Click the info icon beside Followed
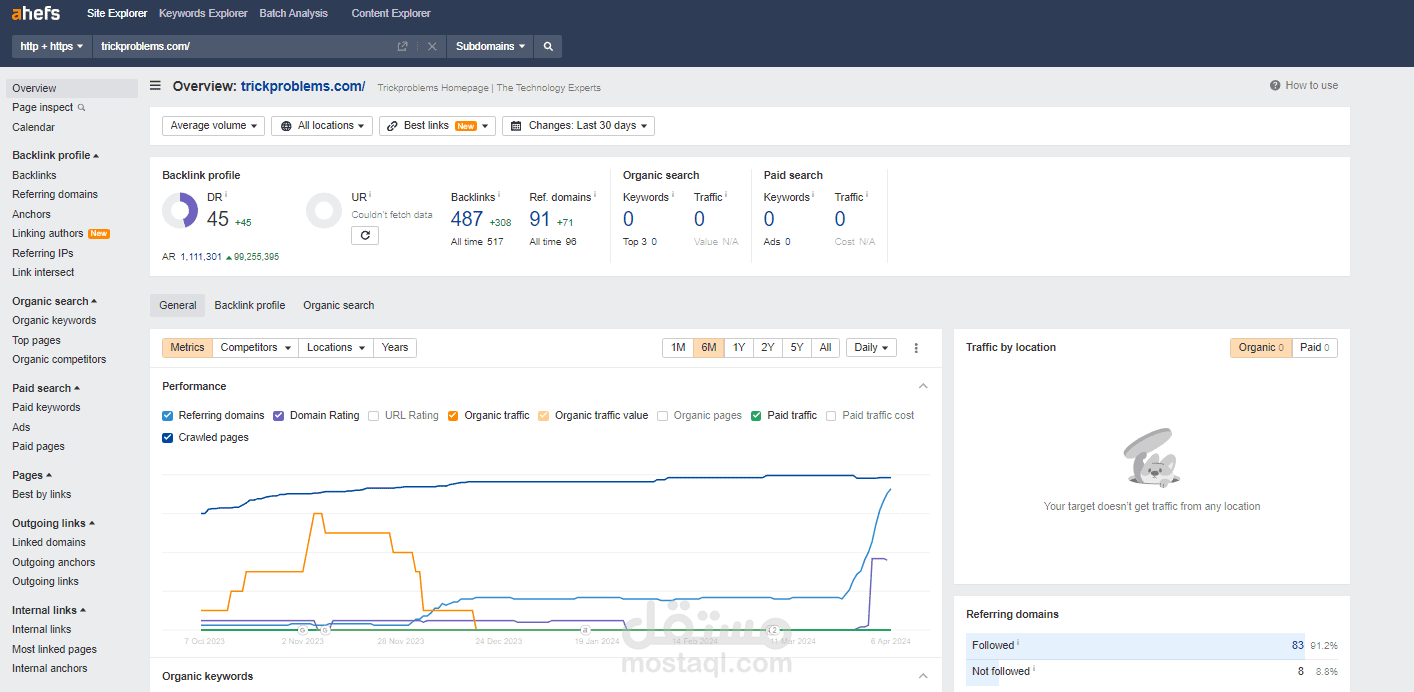This screenshot has height=692, width=1414. (x=1019, y=644)
